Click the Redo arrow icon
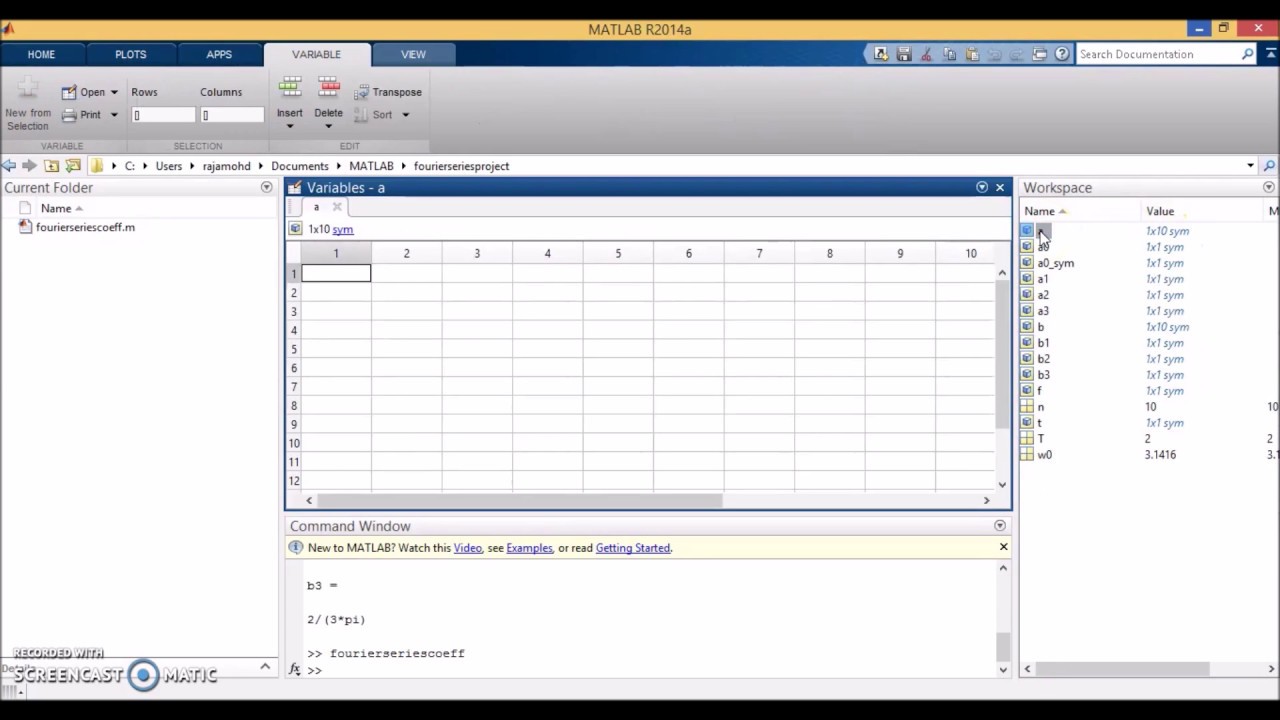Image resolution: width=1280 pixels, height=720 pixels. tap(1017, 54)
